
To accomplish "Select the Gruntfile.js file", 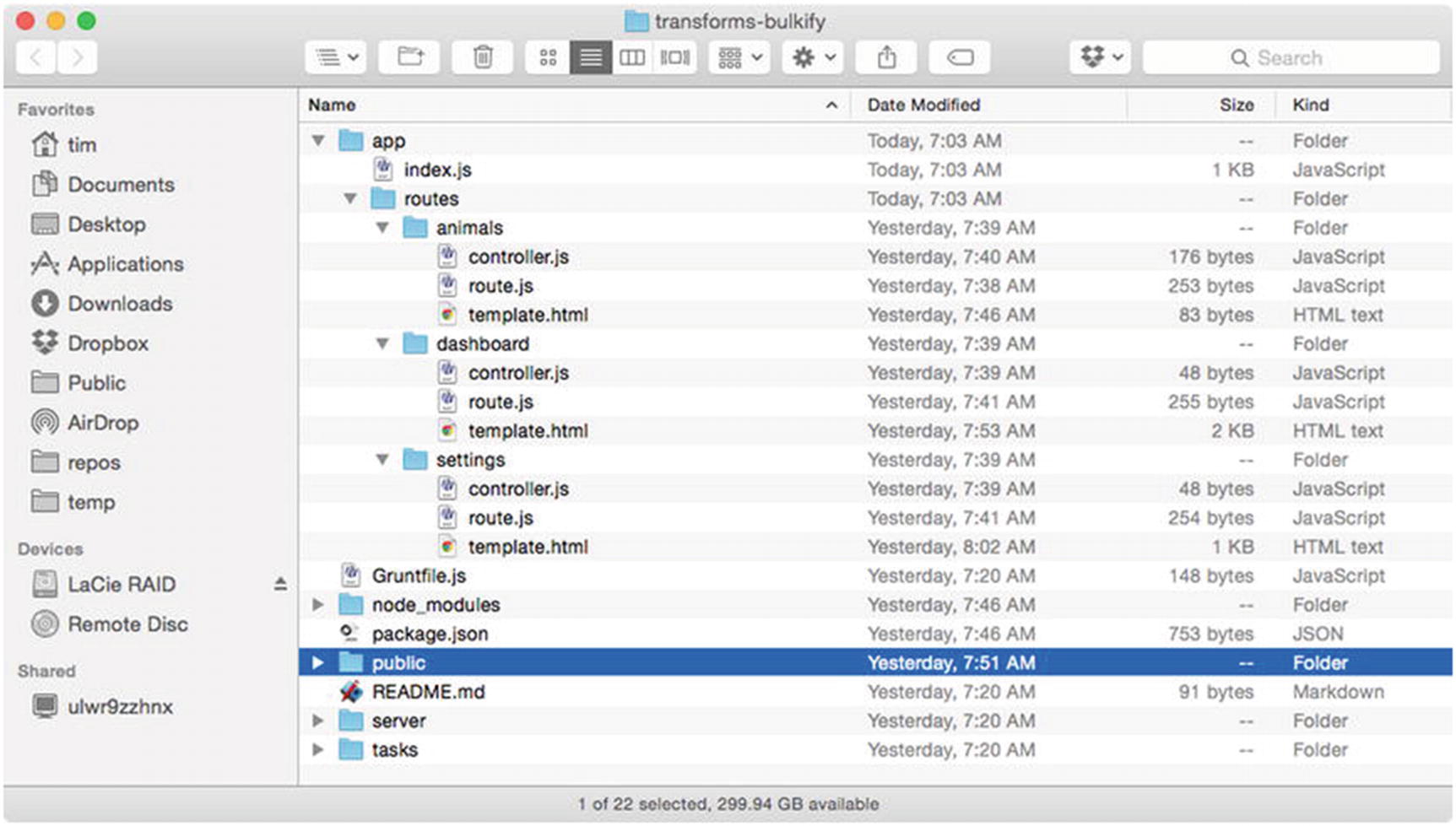I will [x=419, y=576].
